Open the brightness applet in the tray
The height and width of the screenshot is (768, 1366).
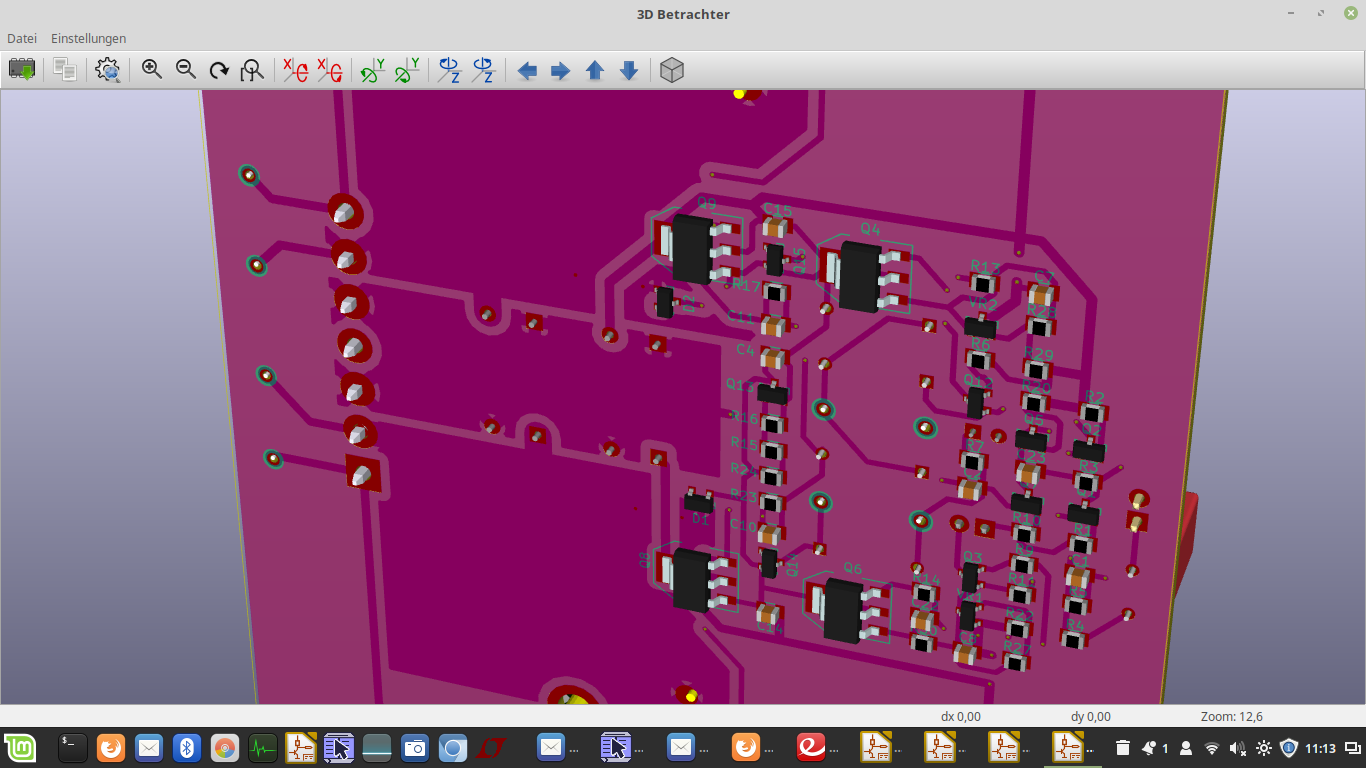[x=1264, y=748]
